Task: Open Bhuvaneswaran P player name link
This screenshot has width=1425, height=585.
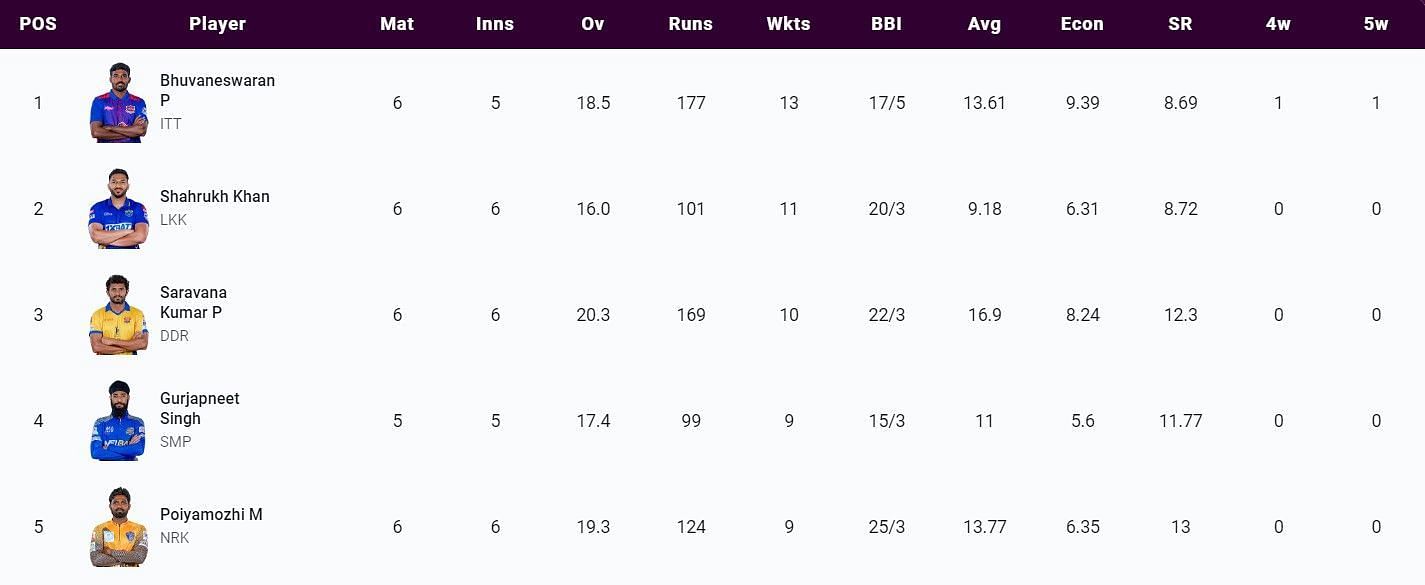Action: 217,90
